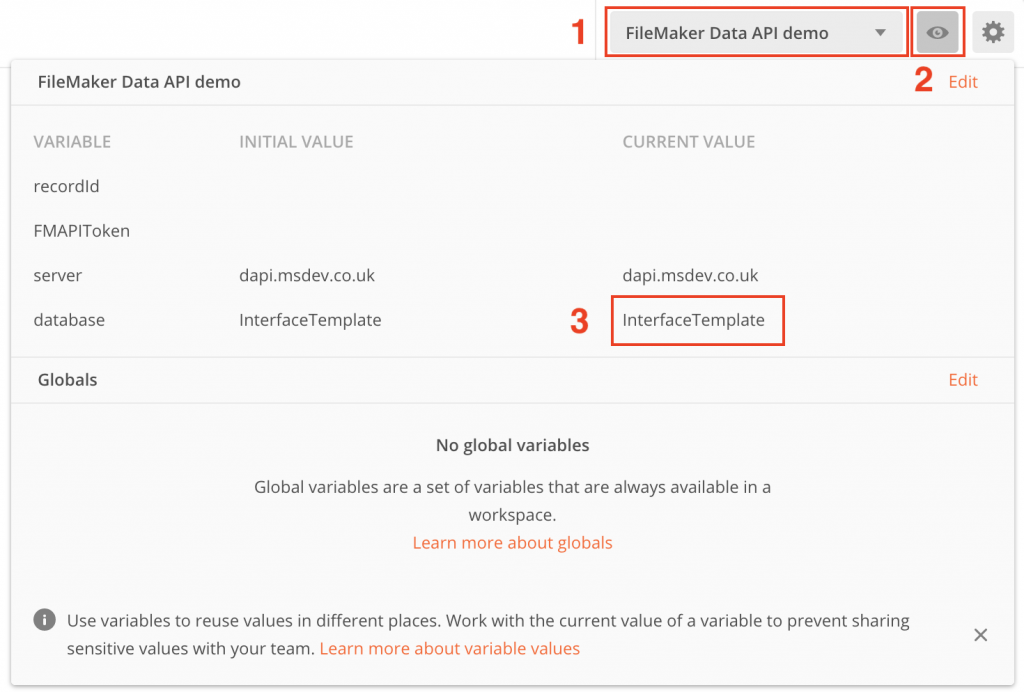This screenshot has height=692, width=1024.
Task: Expand the FileMaker Data API demo environment dropdown
Action: tap(756, 31)
